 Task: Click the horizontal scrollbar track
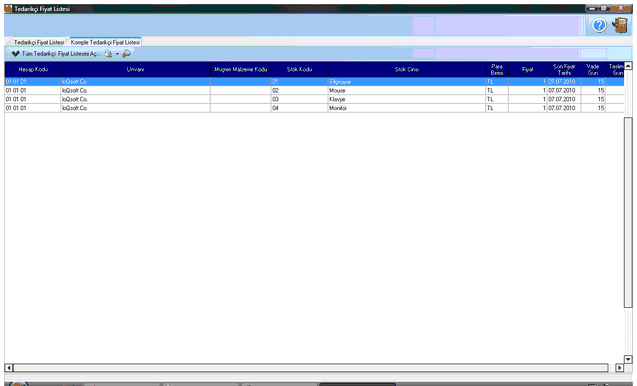click(x=311, y=368)
